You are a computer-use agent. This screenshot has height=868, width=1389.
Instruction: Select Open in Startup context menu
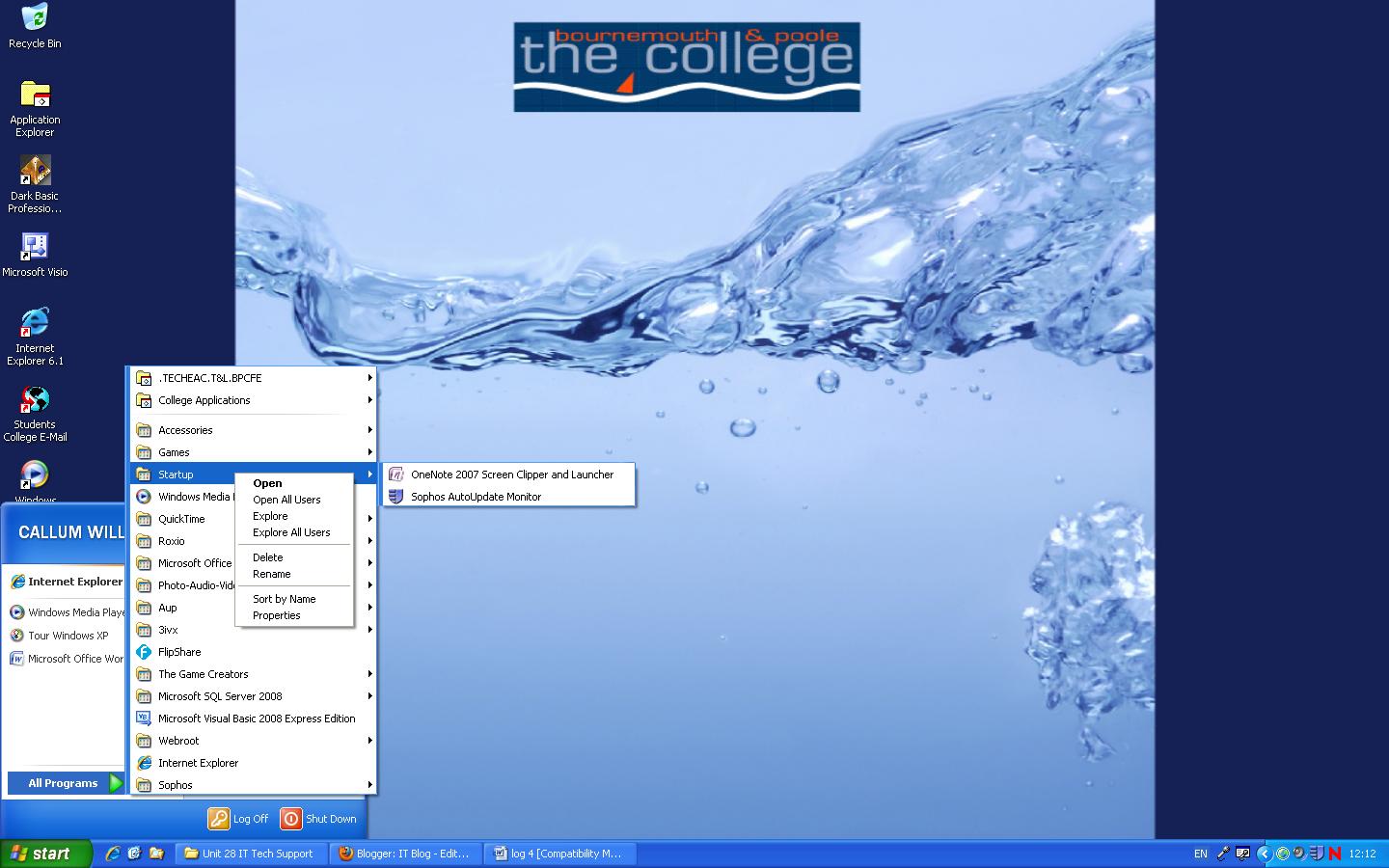pyautogui.click(x=294, y=483)
